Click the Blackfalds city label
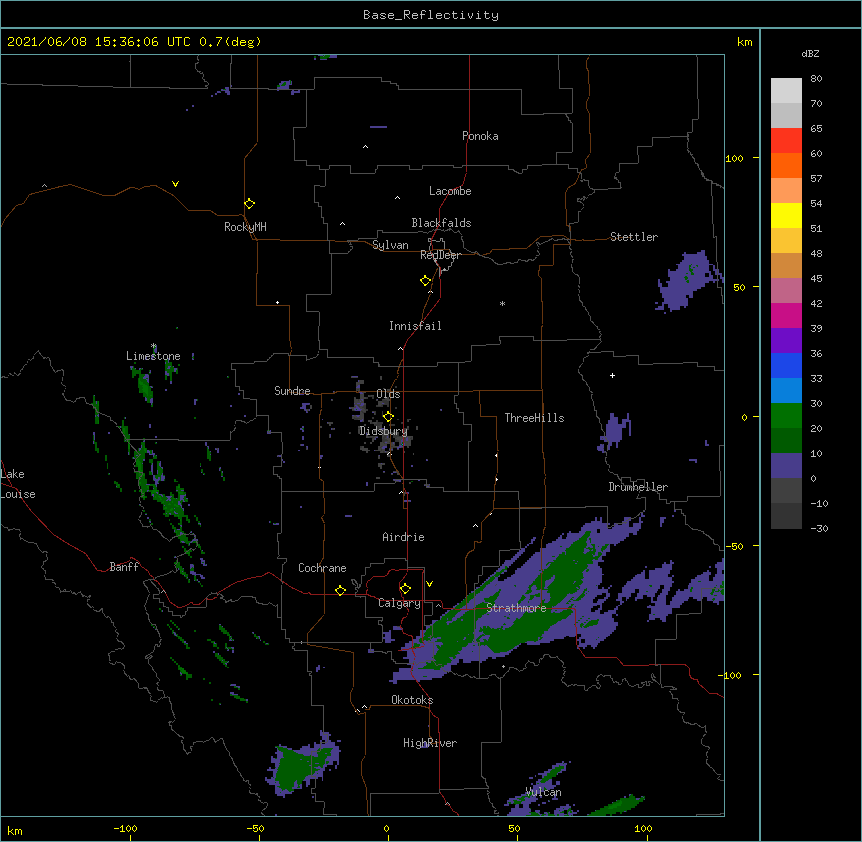 [441, 223]
